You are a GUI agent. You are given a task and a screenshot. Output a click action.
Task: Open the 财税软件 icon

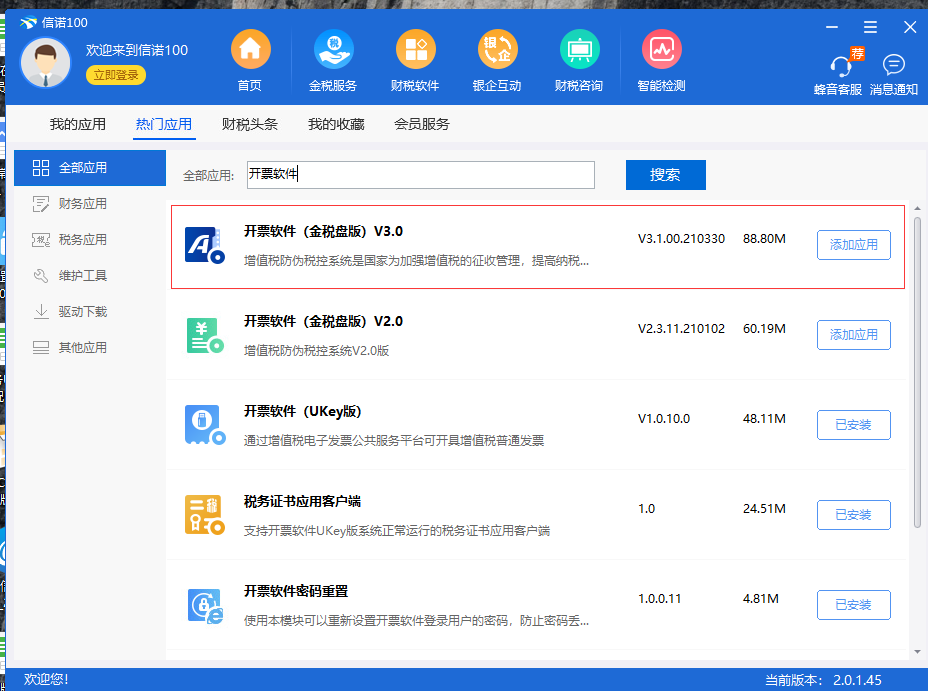(415, 49)
